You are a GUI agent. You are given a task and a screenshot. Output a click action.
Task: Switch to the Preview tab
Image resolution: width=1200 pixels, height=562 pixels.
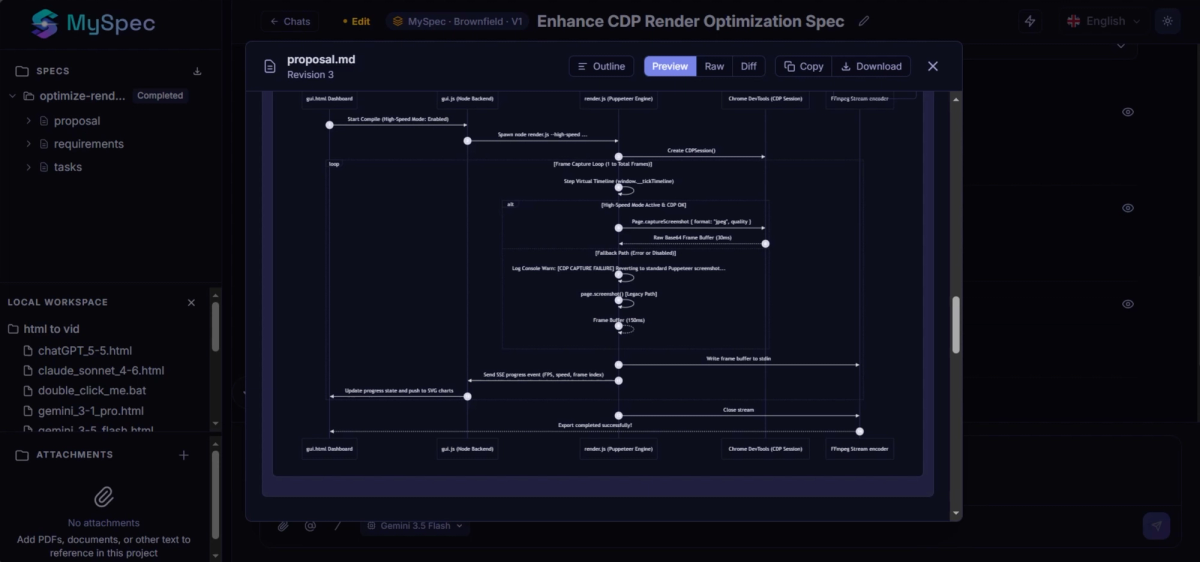[670, 66]
